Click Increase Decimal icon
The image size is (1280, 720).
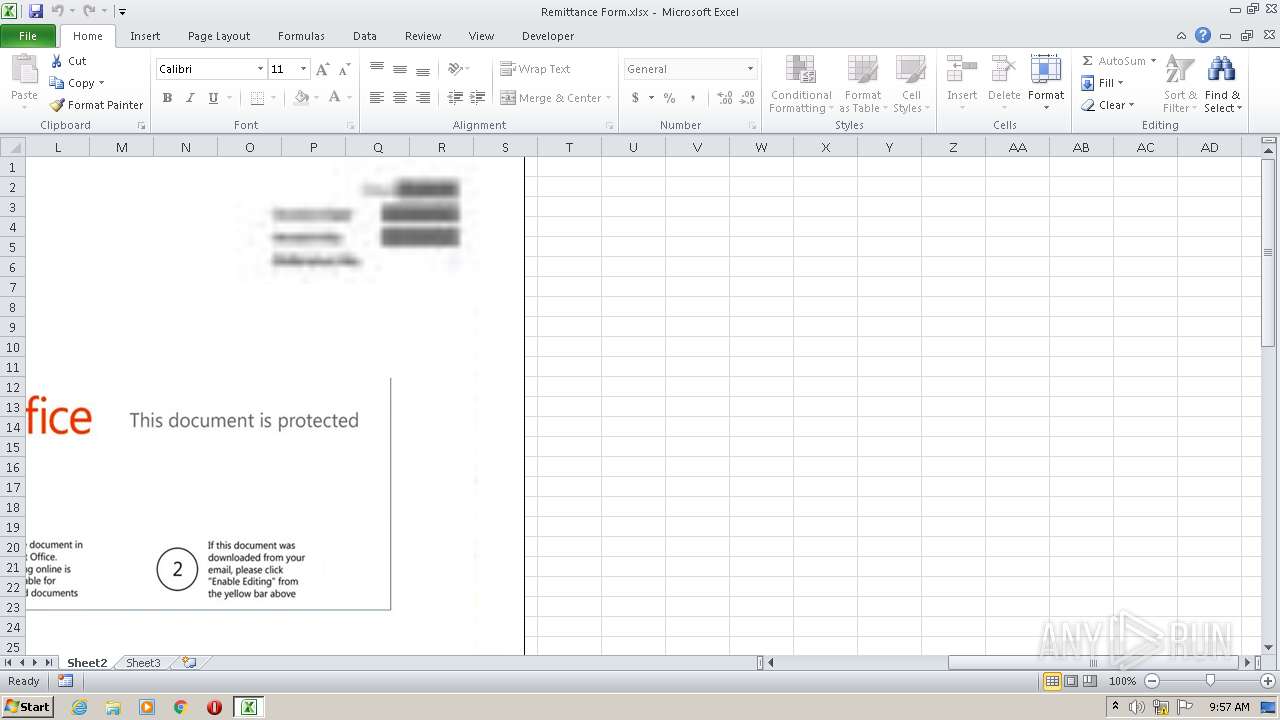tap(725, 98)
